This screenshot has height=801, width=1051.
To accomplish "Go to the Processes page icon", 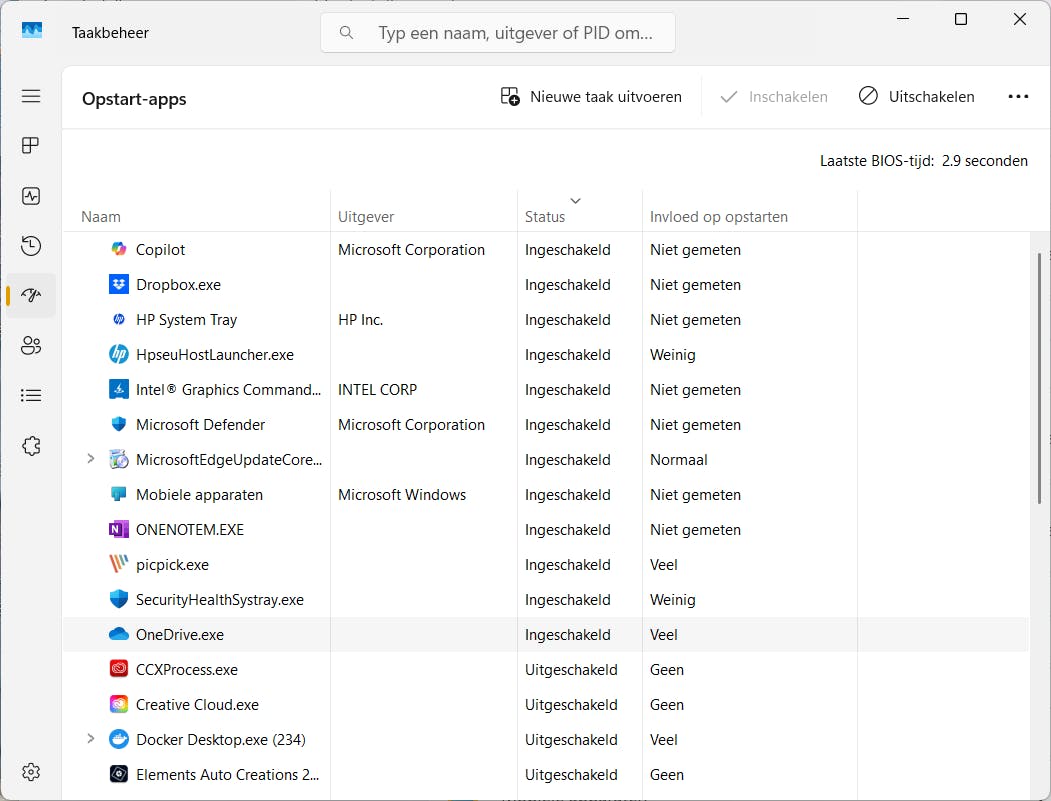I will (31, 146).
